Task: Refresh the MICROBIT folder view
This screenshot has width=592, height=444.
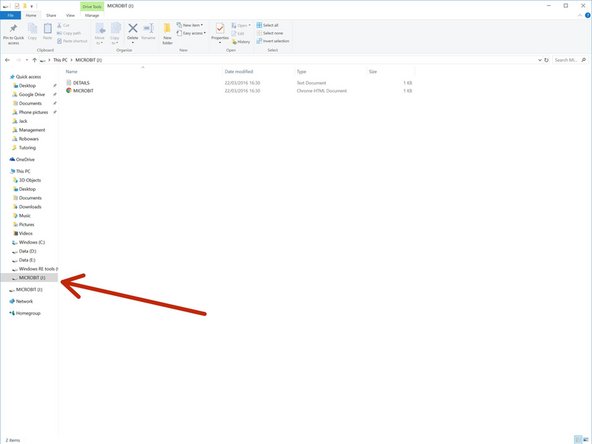Action: click(546, 60)
